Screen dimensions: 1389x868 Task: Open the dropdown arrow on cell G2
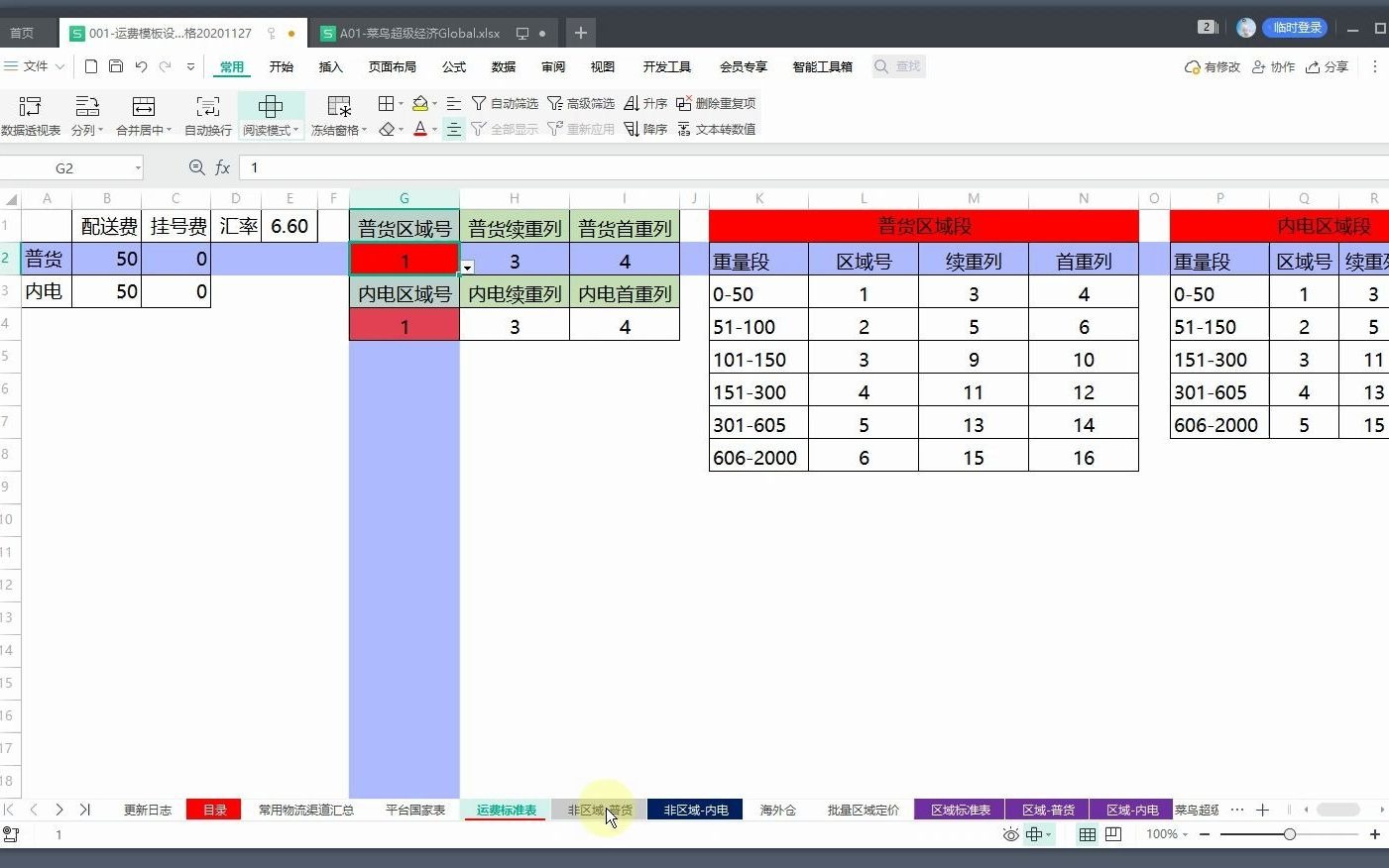[467, 268]
